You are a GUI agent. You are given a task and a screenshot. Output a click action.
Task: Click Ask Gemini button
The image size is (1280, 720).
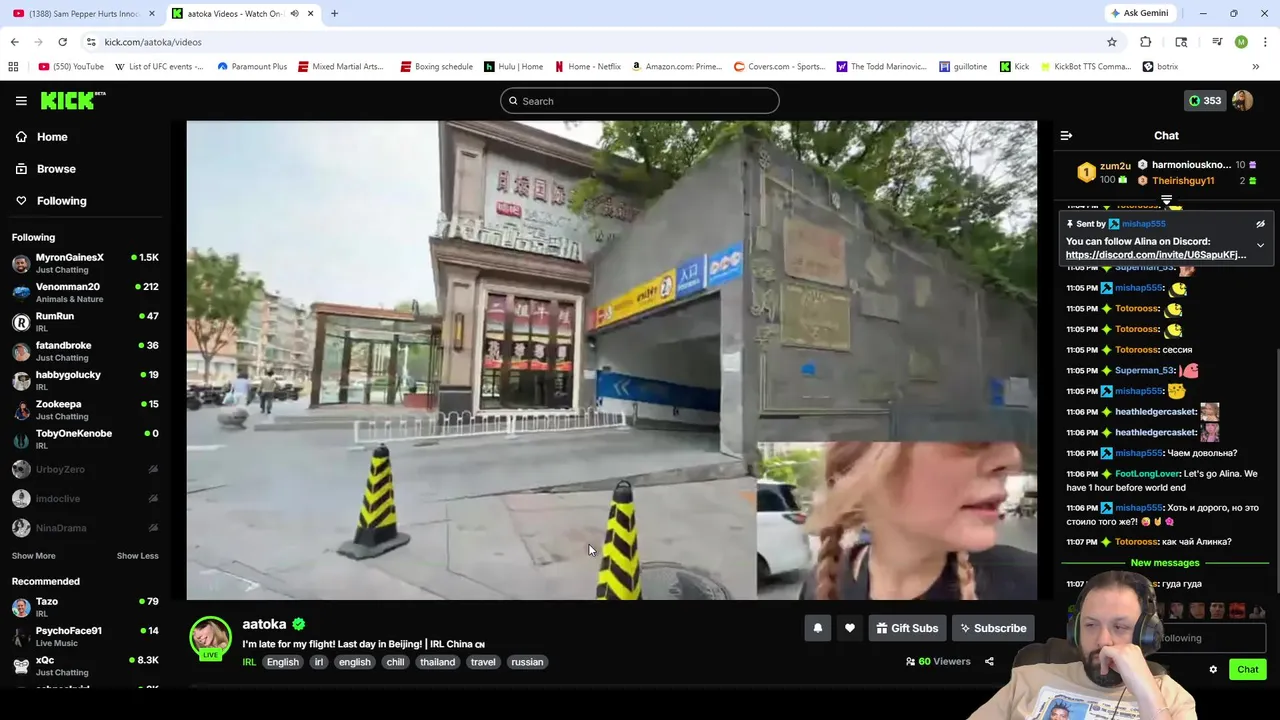pos(1139,14)
